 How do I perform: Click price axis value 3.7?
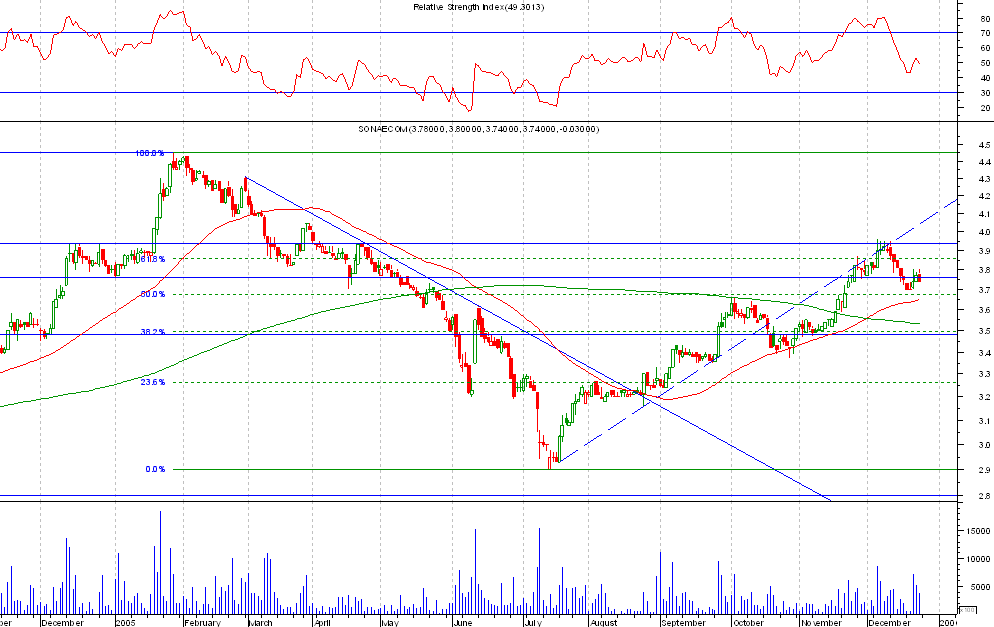pos(984,290)
